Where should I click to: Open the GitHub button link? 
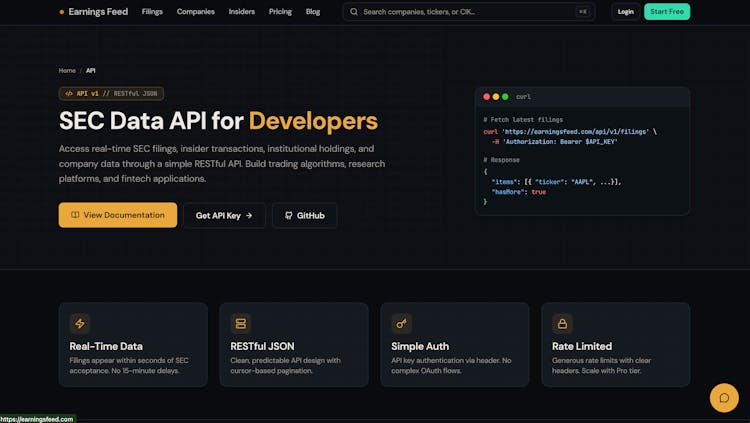point(304,215)
